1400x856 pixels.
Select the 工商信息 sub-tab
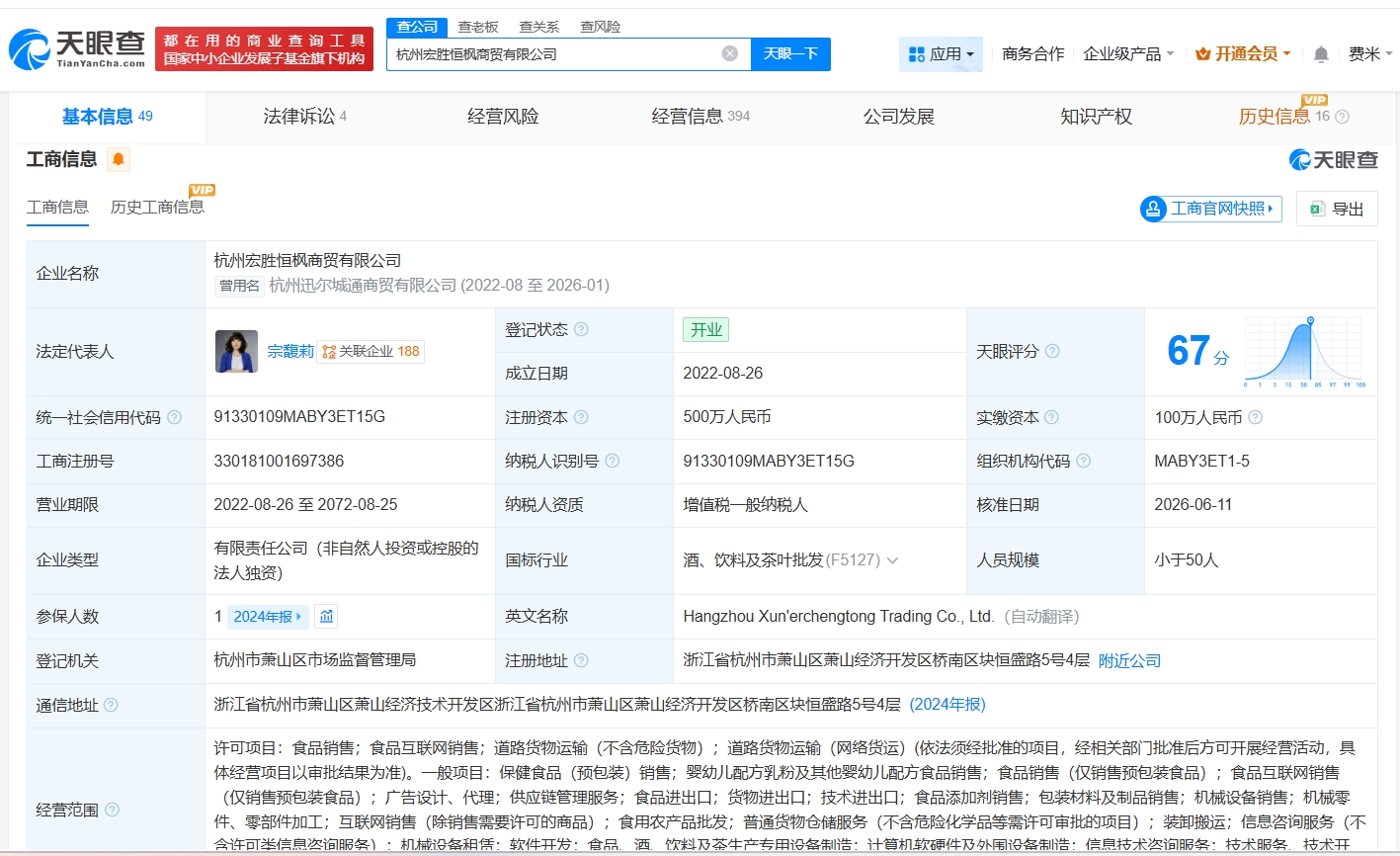click(57, 208)
